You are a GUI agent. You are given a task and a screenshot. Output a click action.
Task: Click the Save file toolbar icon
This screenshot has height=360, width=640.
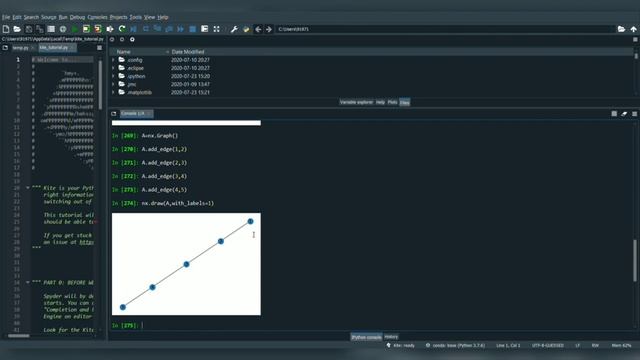pos(29,29)
